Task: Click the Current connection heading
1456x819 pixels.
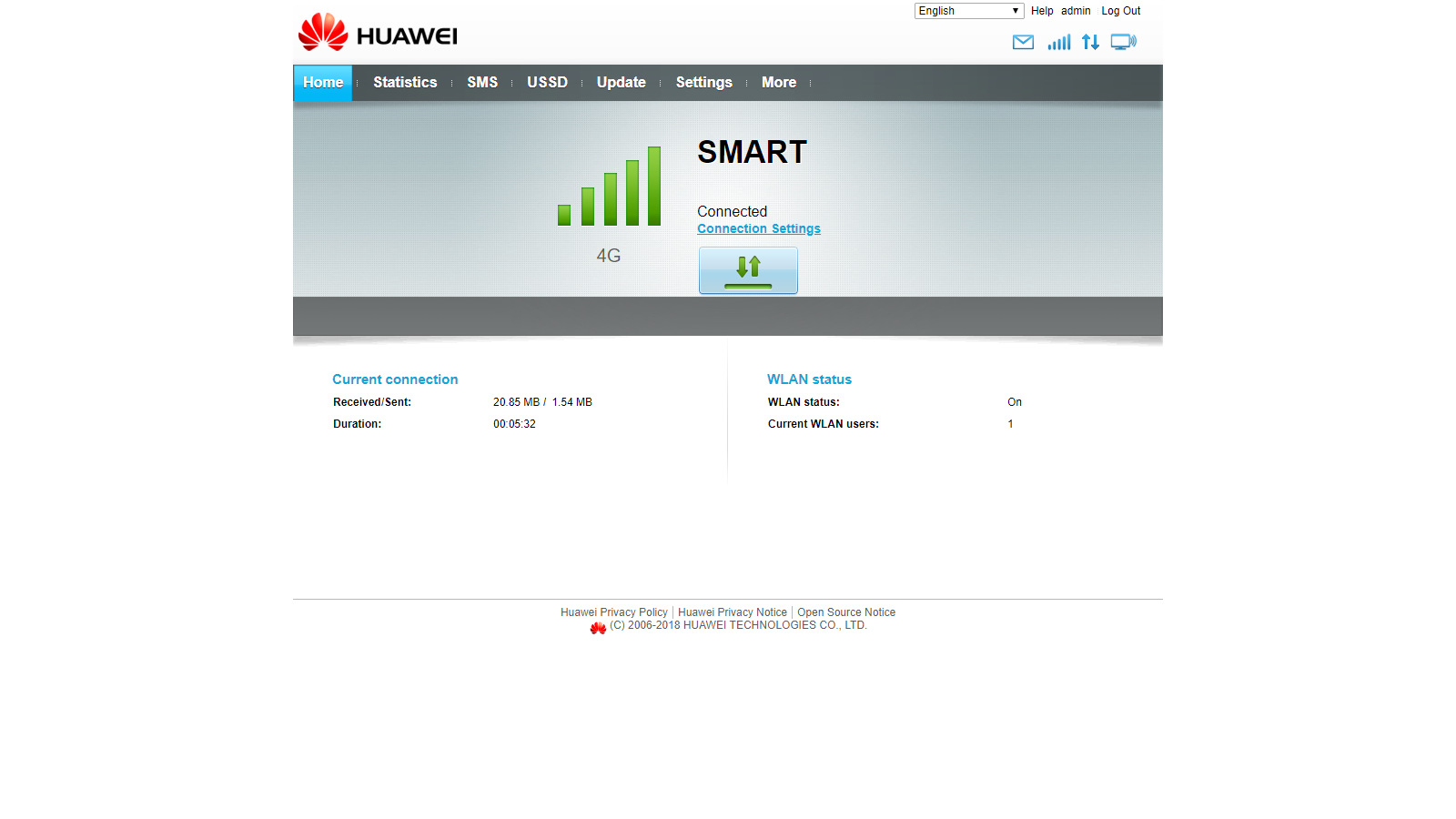Action: pyautogui.click(x=395, y=379)
